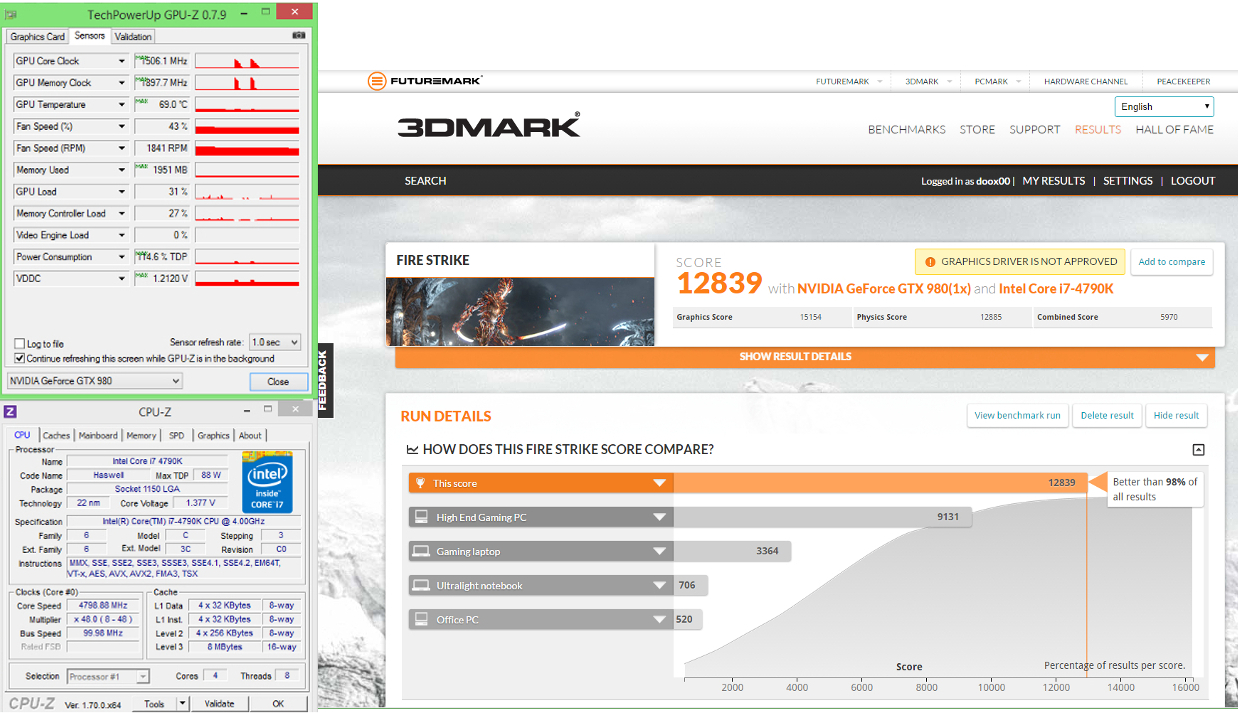Click Validate button in CPU-Z
The height and width of the screenshot is (713, 1238).
point(219,704)
